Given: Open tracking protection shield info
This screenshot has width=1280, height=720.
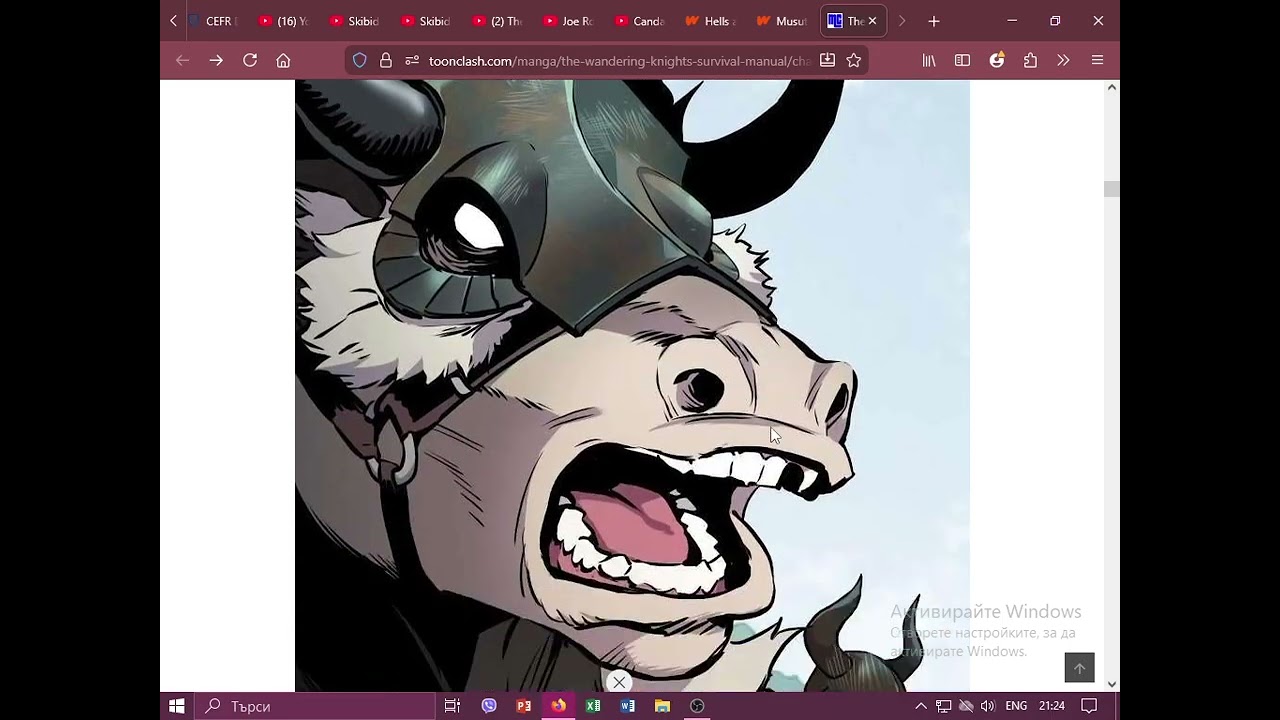Looking at the screenshot, I should [360, 61].
